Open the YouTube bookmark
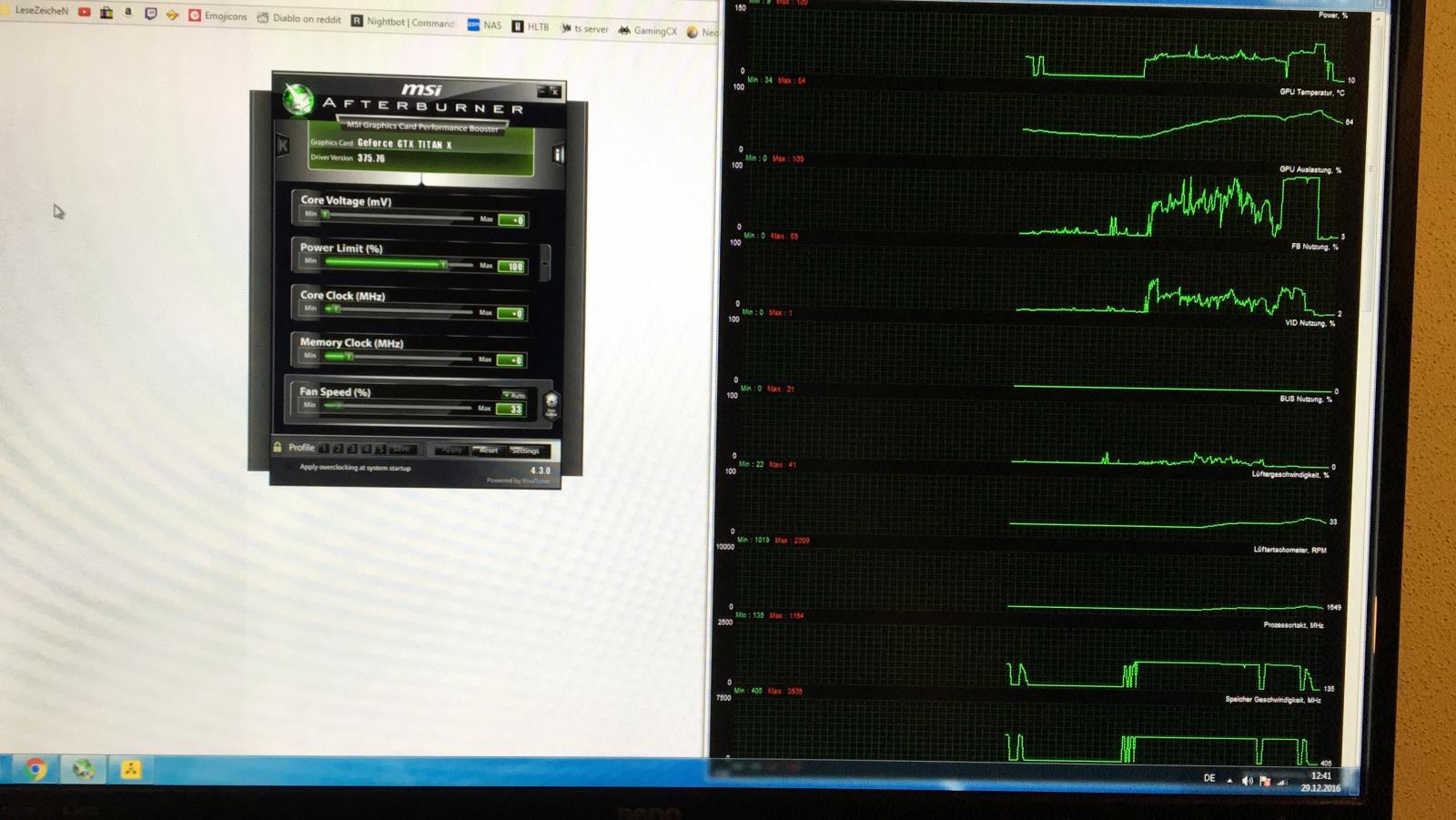This screenshot has width=1456, height=820. point(85,12)
